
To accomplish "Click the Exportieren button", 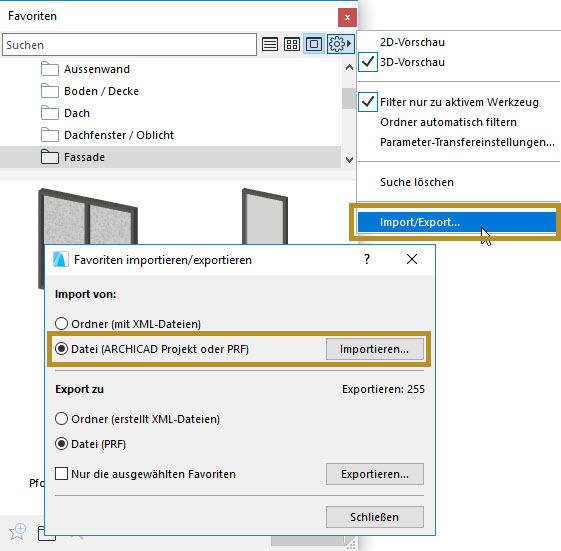I will point(375,474).
